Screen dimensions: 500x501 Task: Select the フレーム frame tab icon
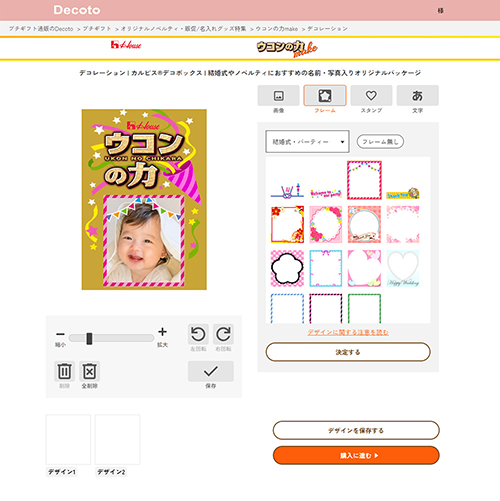(325, 96)
